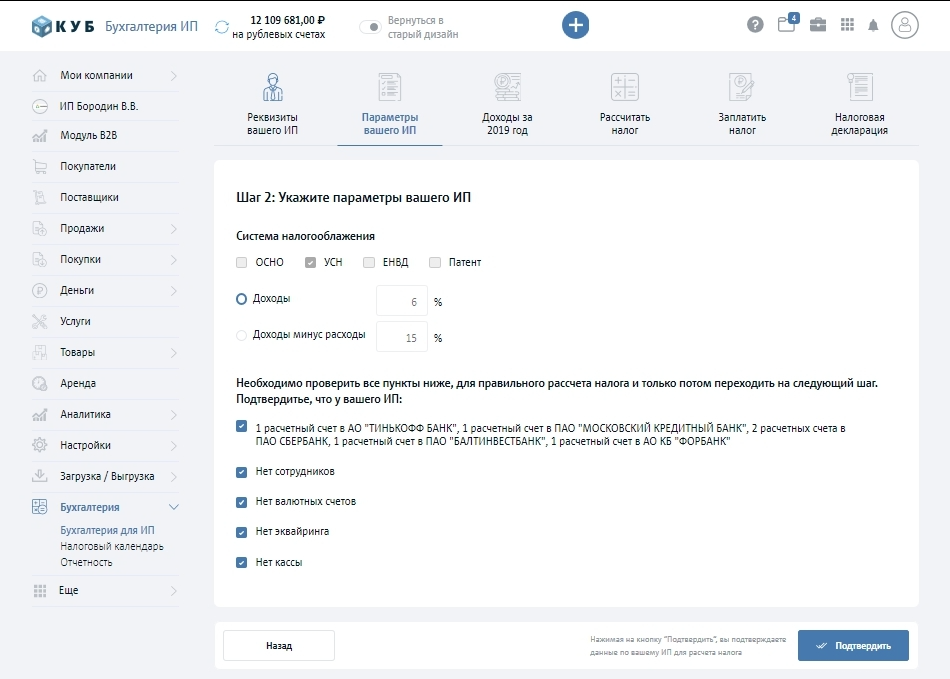Image resolution: width=950 pixels, height=679 pixels.
Task: Refresh the ruble account balance icon
Action: click(221, 27)
